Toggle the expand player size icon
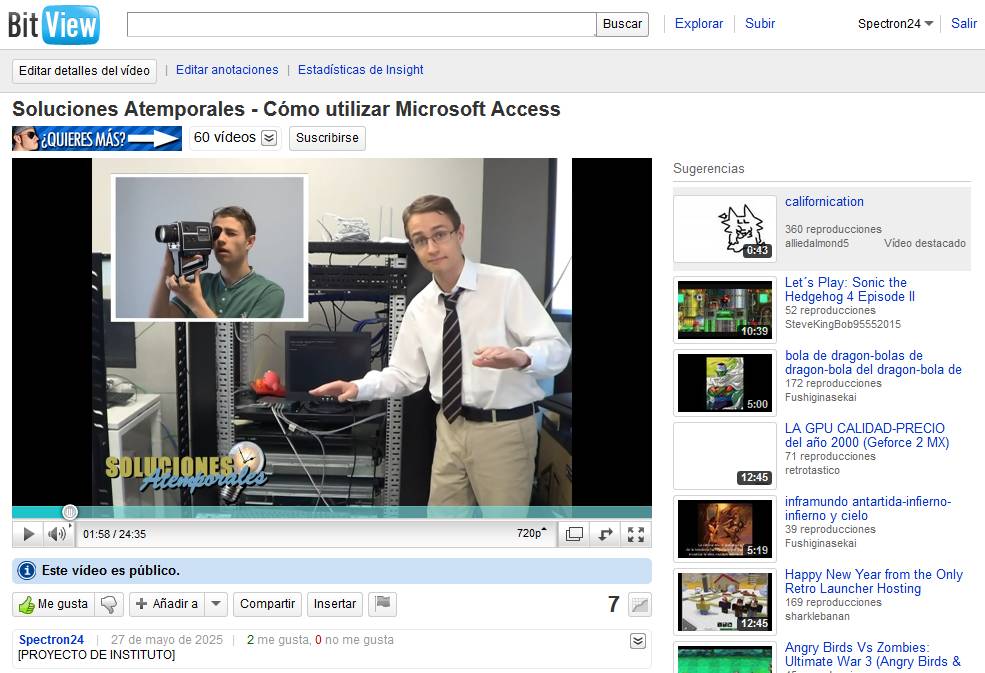Viewport: 985px width, 673px height. (x=574, y=534)
